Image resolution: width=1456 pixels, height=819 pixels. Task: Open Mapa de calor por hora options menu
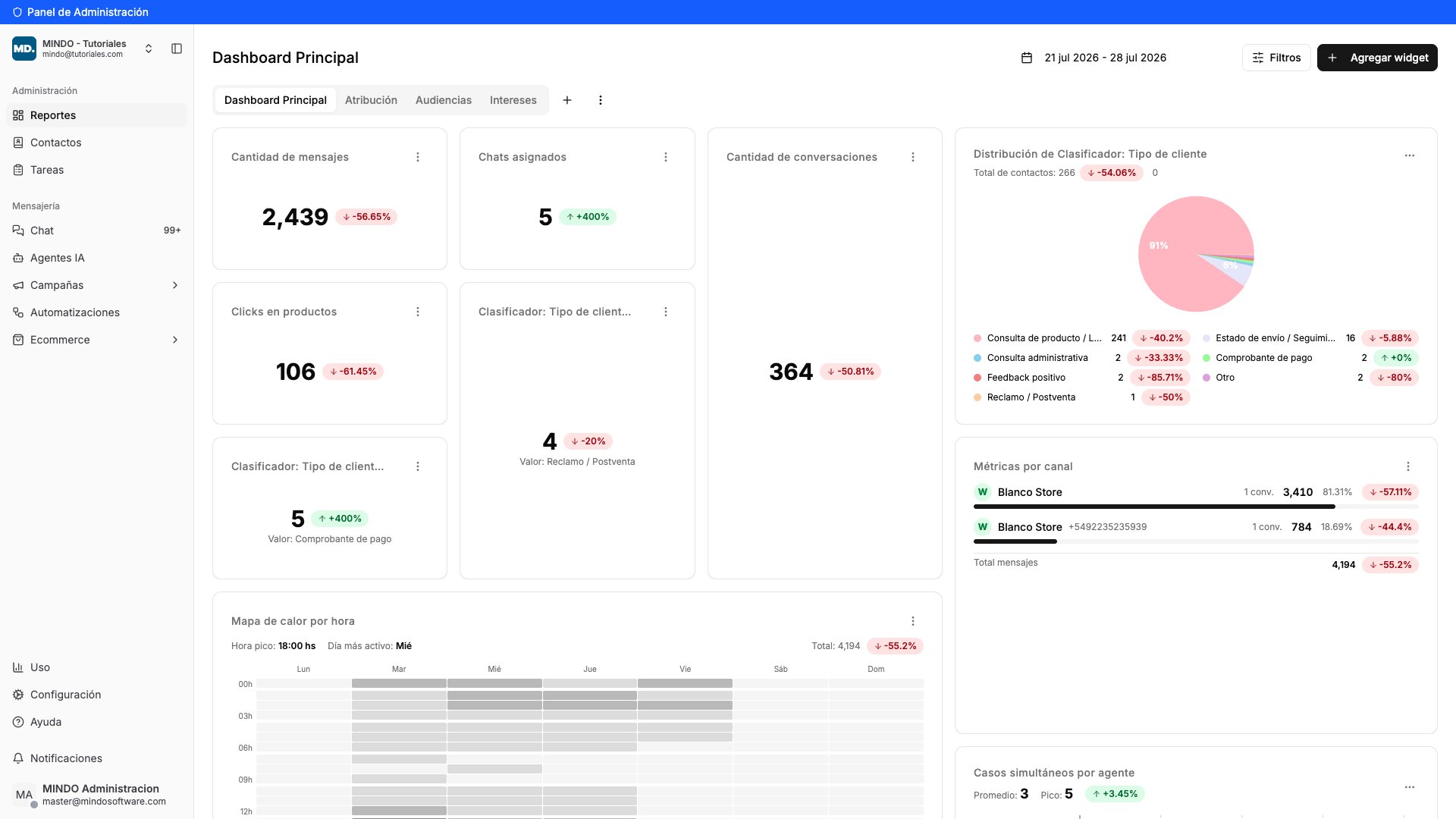913,621
